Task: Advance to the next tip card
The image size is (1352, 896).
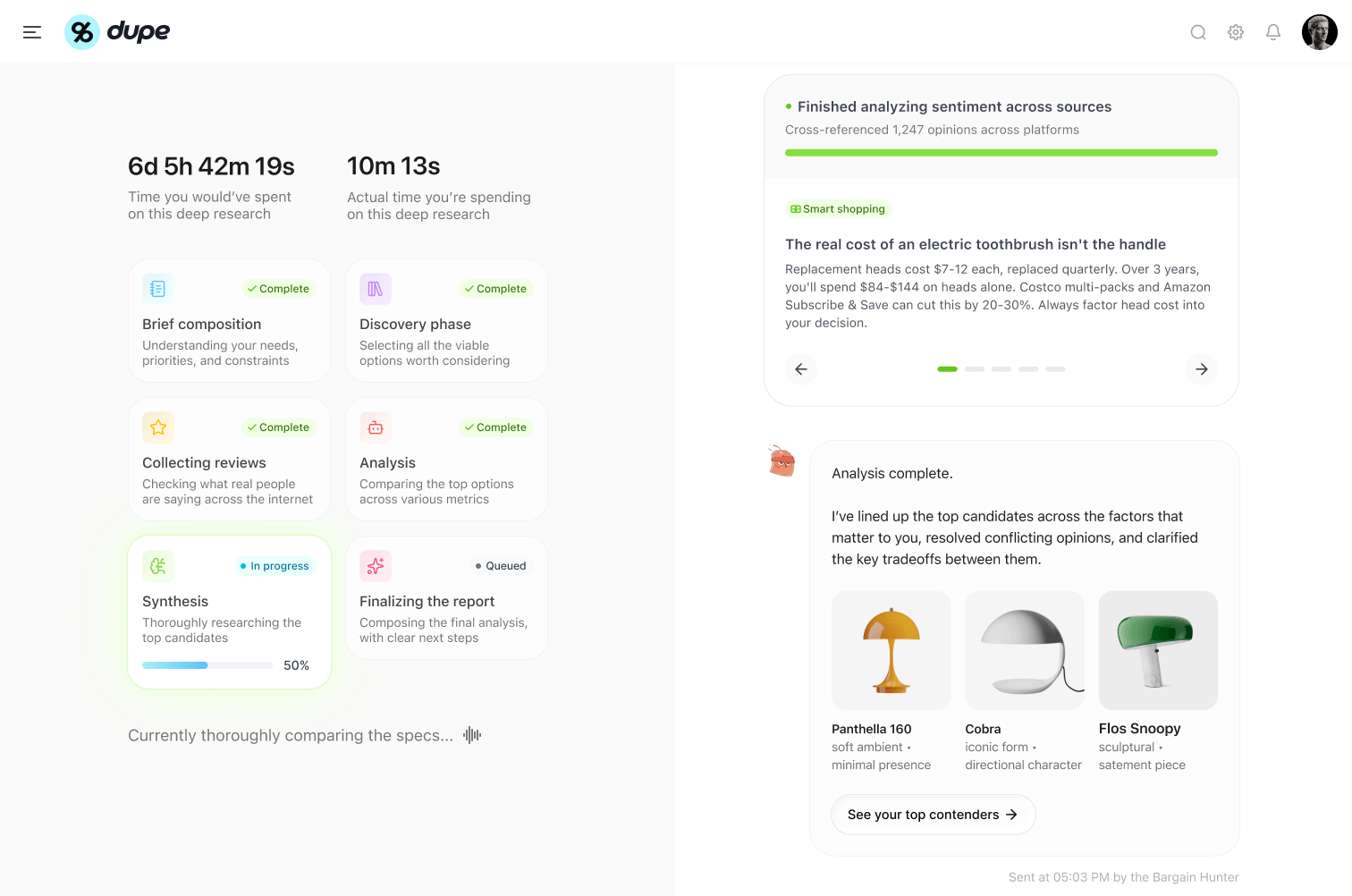Action: click(1202, 369)
